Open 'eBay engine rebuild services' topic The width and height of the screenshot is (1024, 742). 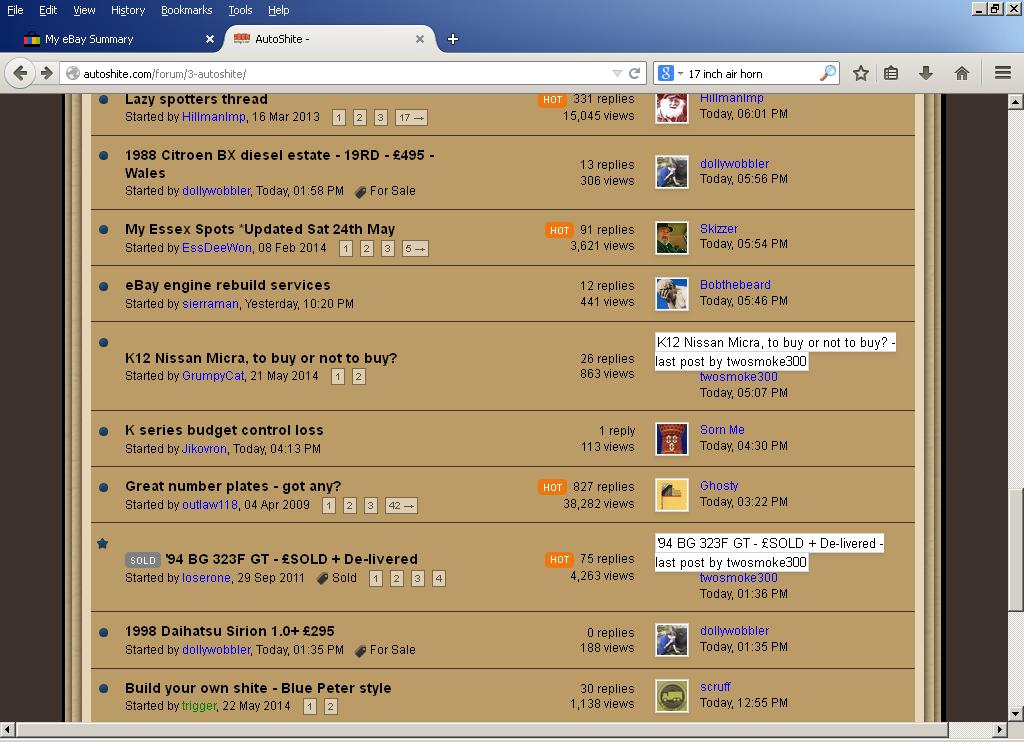tap(228, 285)
